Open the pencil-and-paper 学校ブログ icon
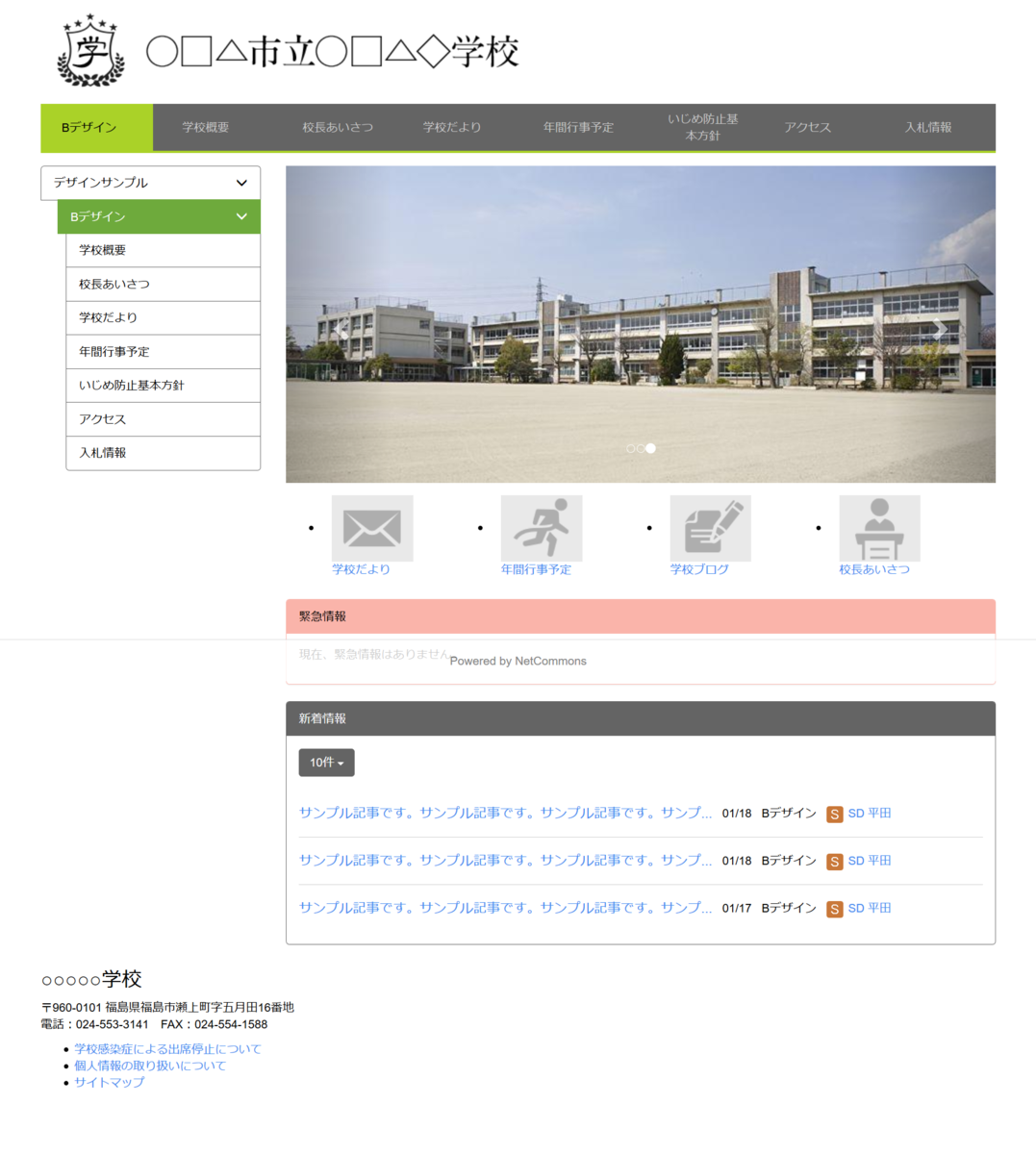This screenshot has width=1036, height=1154. tap(710, 528)
